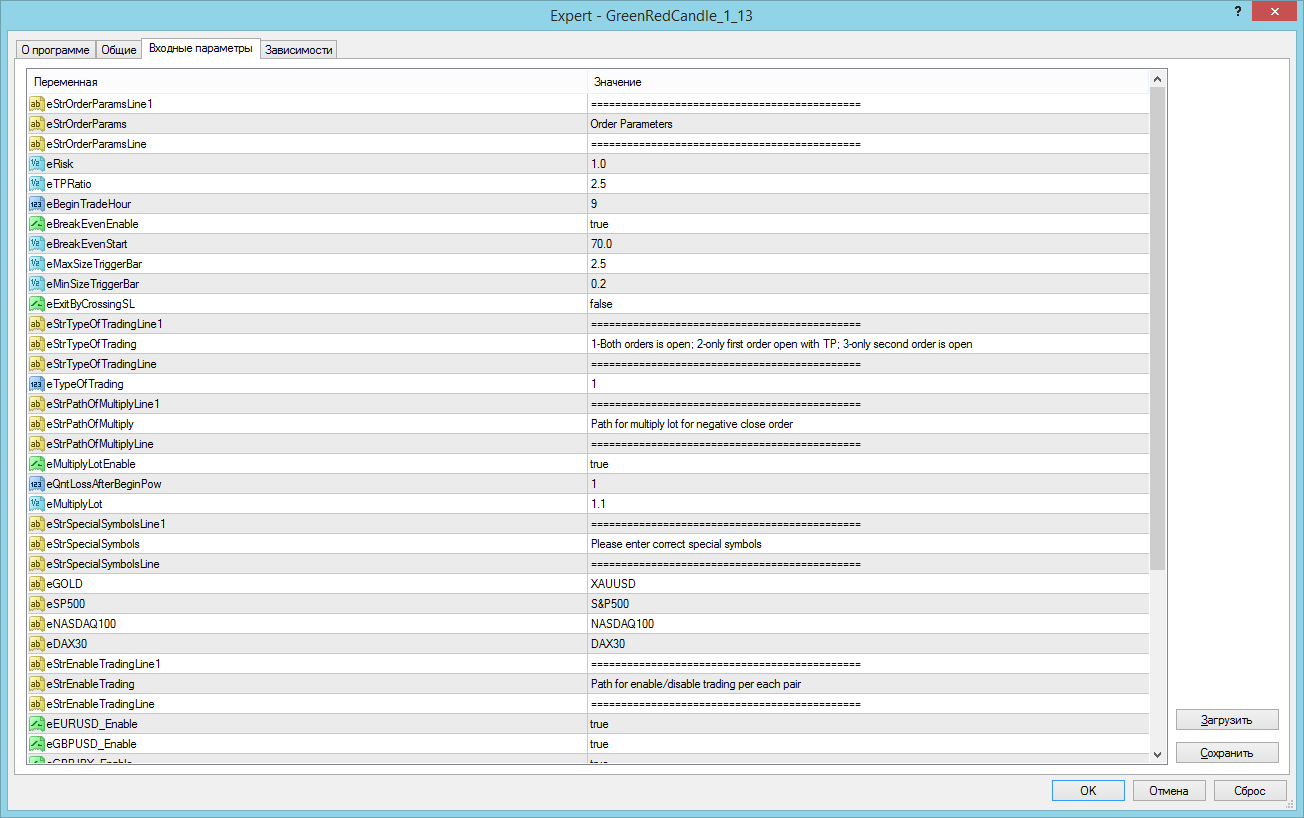Viewport: 1304px width, 818px height.
Task: Click the boolean icon next to eEURUSD_Enable
Action: point(36,724)
